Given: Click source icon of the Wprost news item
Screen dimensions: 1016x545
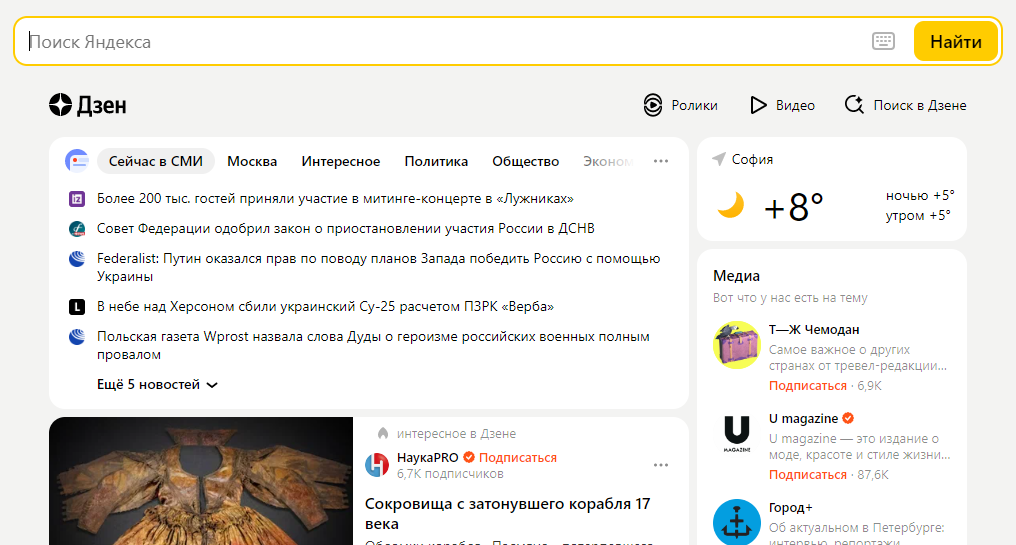Looking at the screenshot, I should pyautogui.click(x=77, y=337).
